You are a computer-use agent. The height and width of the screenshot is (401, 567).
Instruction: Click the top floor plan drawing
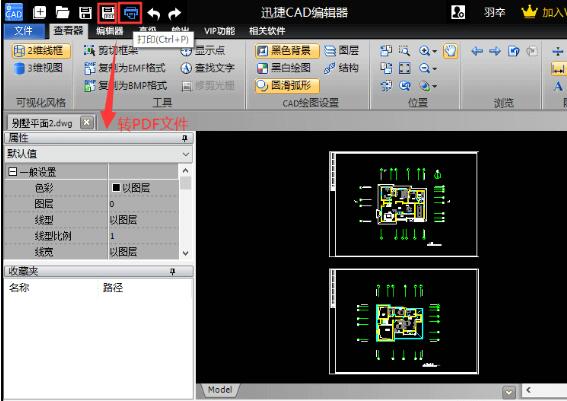pos(404,204)
